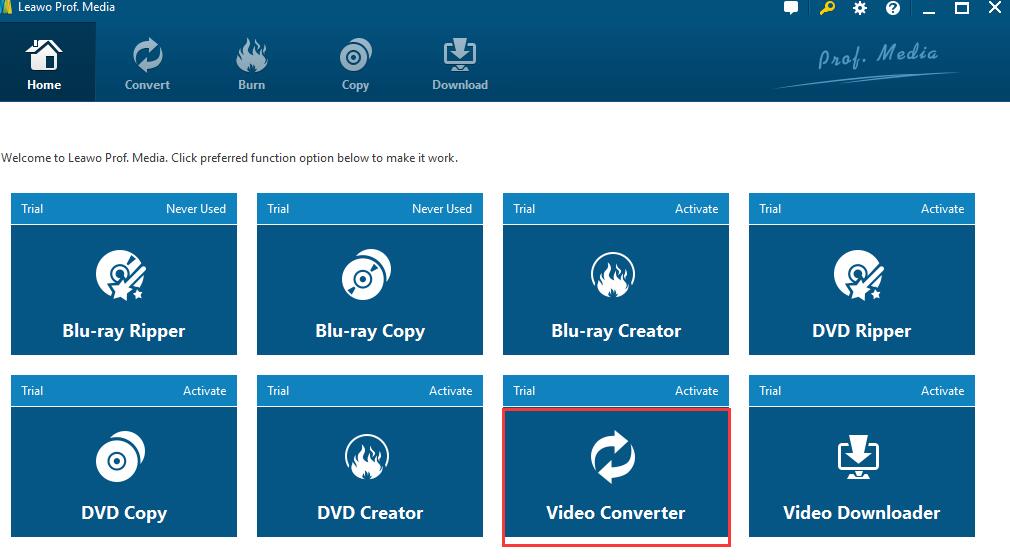
Task: Click Activate on the DVD Copy tile
Action: 204,391
